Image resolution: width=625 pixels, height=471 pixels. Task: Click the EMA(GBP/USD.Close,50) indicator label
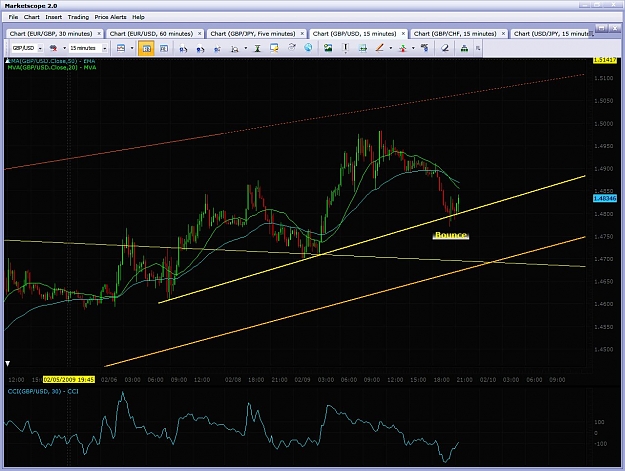pyautogui.click(x=53, y=61)
